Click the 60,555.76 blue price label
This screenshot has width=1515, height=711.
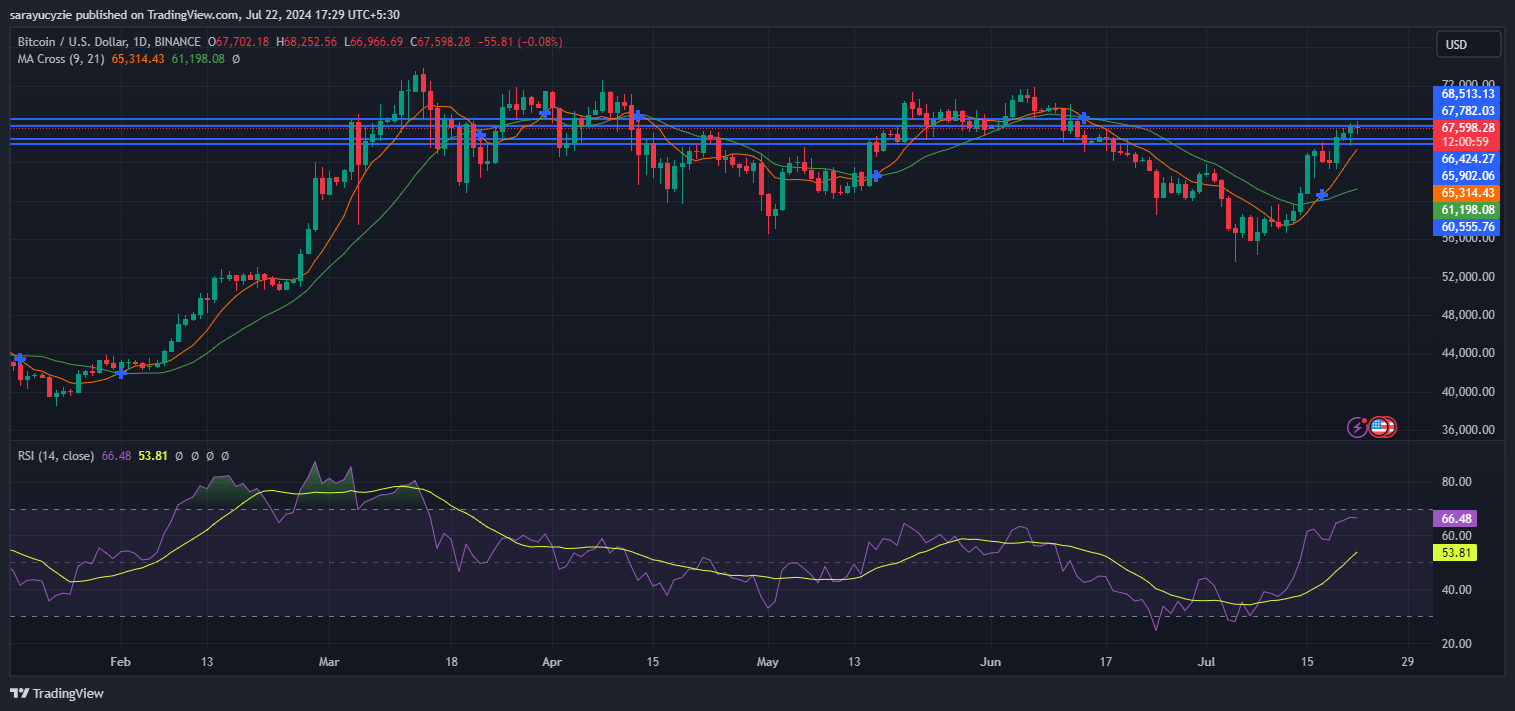[1467, 227]
